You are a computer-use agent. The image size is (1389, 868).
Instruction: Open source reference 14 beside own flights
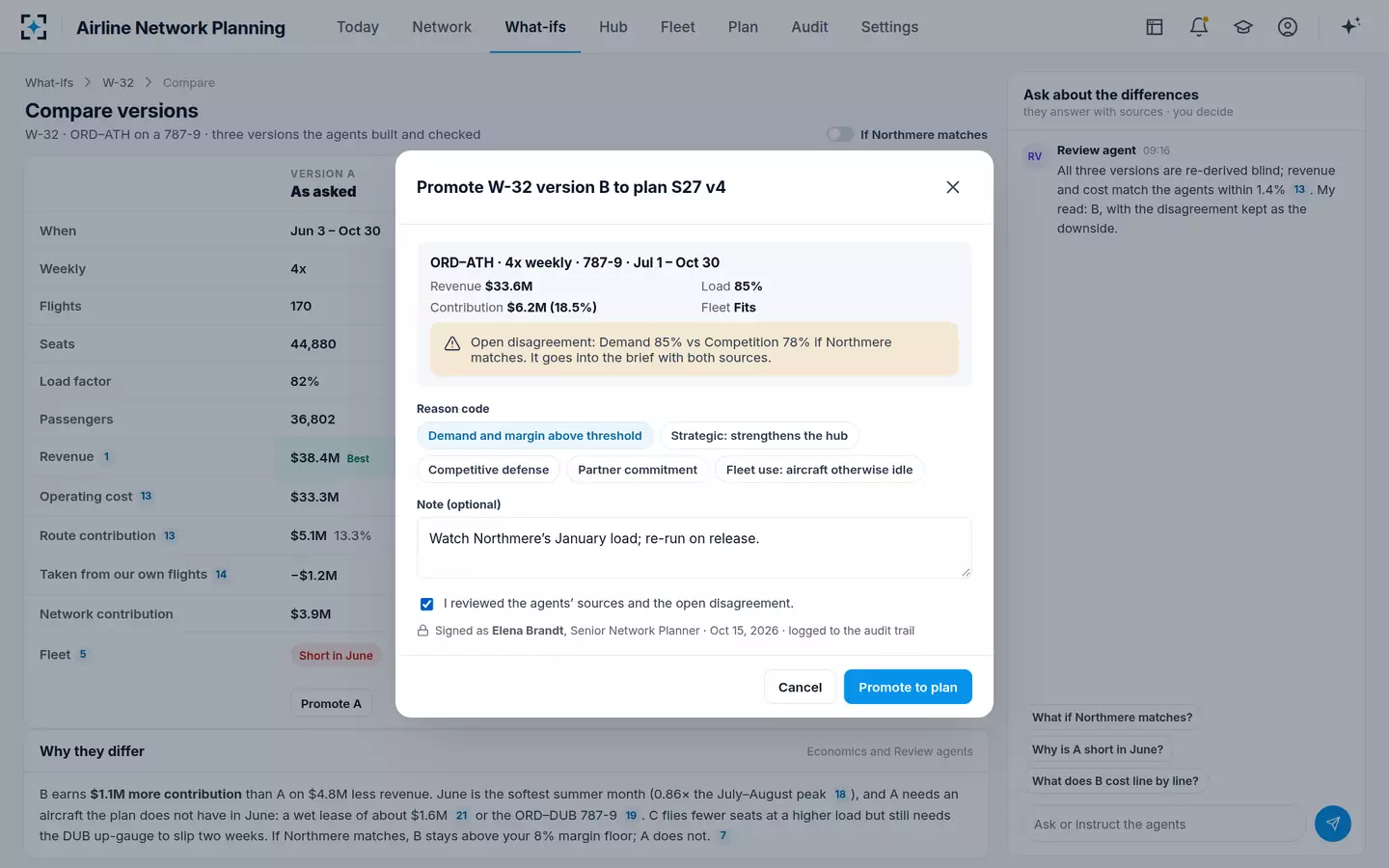click(x=221, y=575)
